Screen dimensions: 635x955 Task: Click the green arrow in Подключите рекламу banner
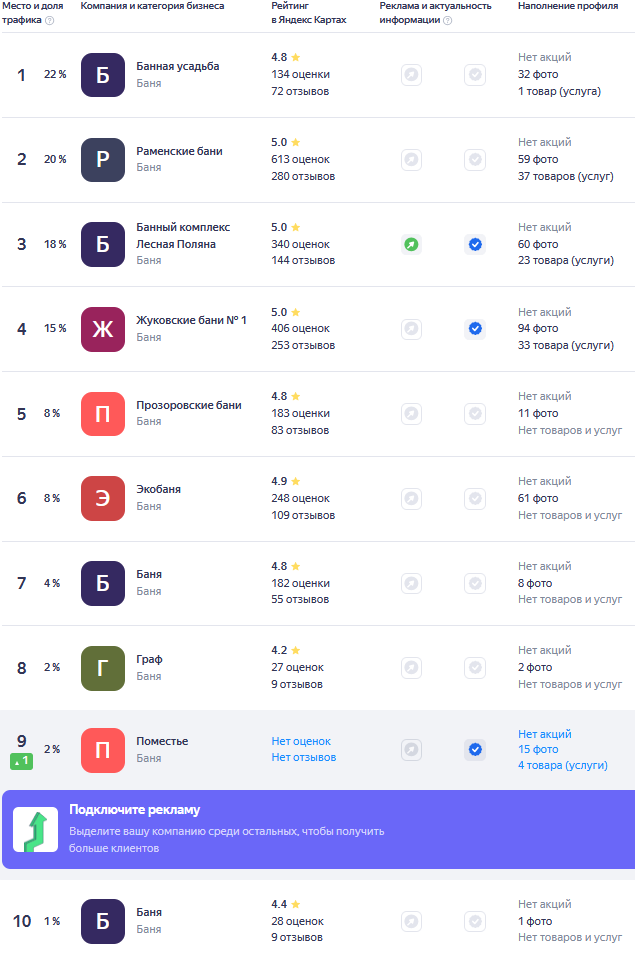(35, 831)
